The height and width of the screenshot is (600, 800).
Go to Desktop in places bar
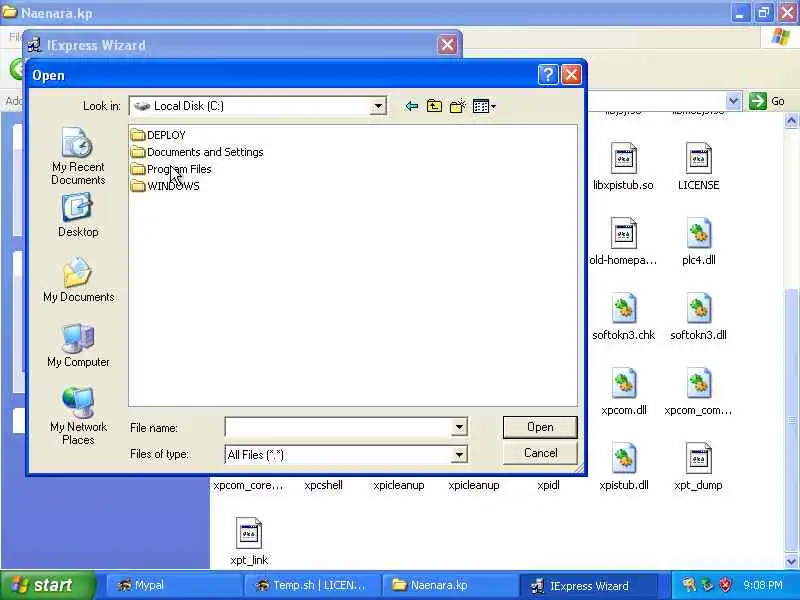(78, 215)
